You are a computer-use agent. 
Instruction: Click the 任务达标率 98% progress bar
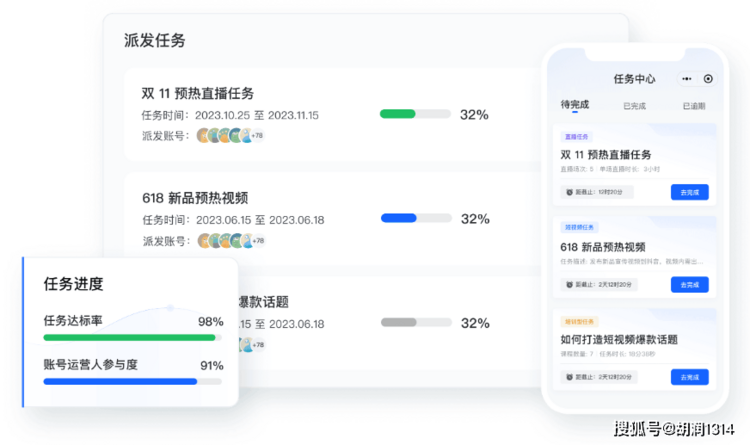pos(132,338)
